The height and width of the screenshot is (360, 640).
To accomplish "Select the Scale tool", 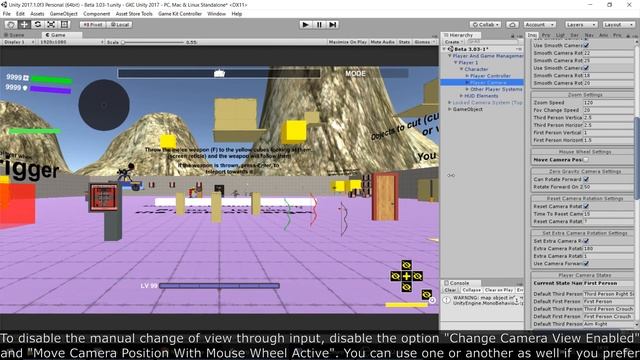I will pyautogui.click(x=51, y=24).
